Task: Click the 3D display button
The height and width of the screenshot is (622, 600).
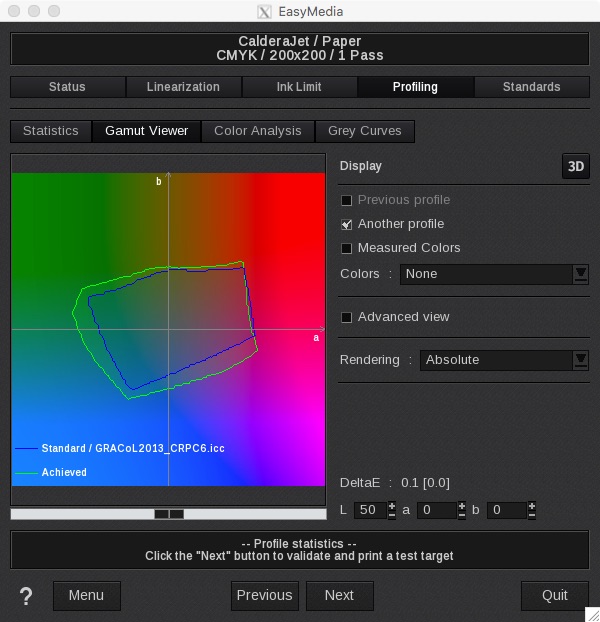Action: [x=575, y=166]
